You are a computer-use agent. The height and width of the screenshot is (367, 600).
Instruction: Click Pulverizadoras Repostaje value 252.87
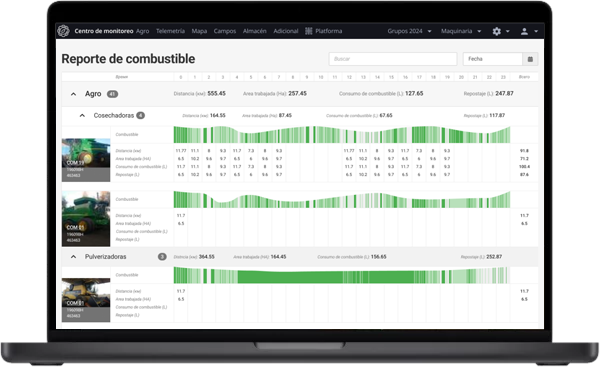[x=494, y=257]
